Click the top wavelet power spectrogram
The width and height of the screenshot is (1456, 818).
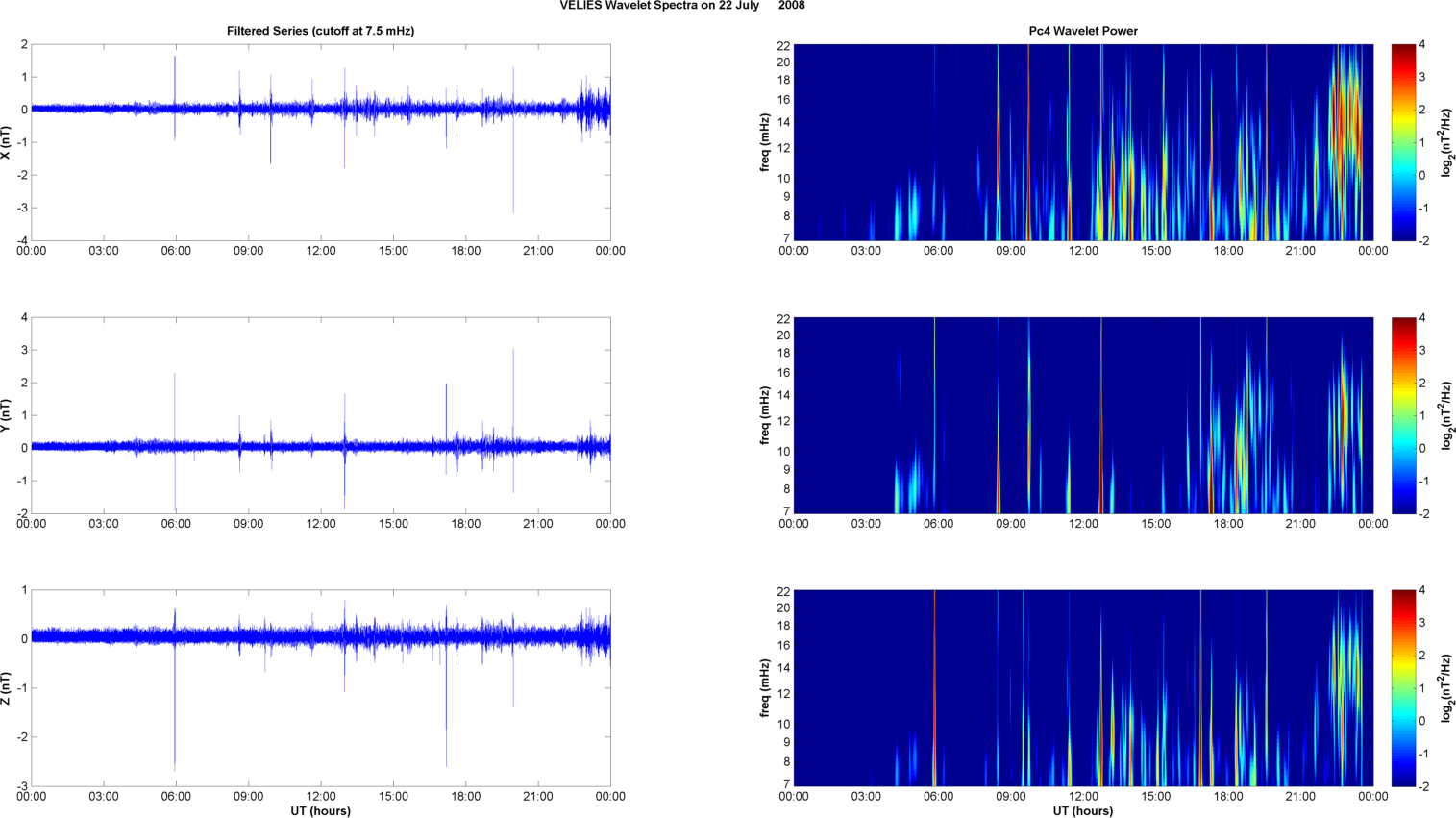click(1083, 142)
